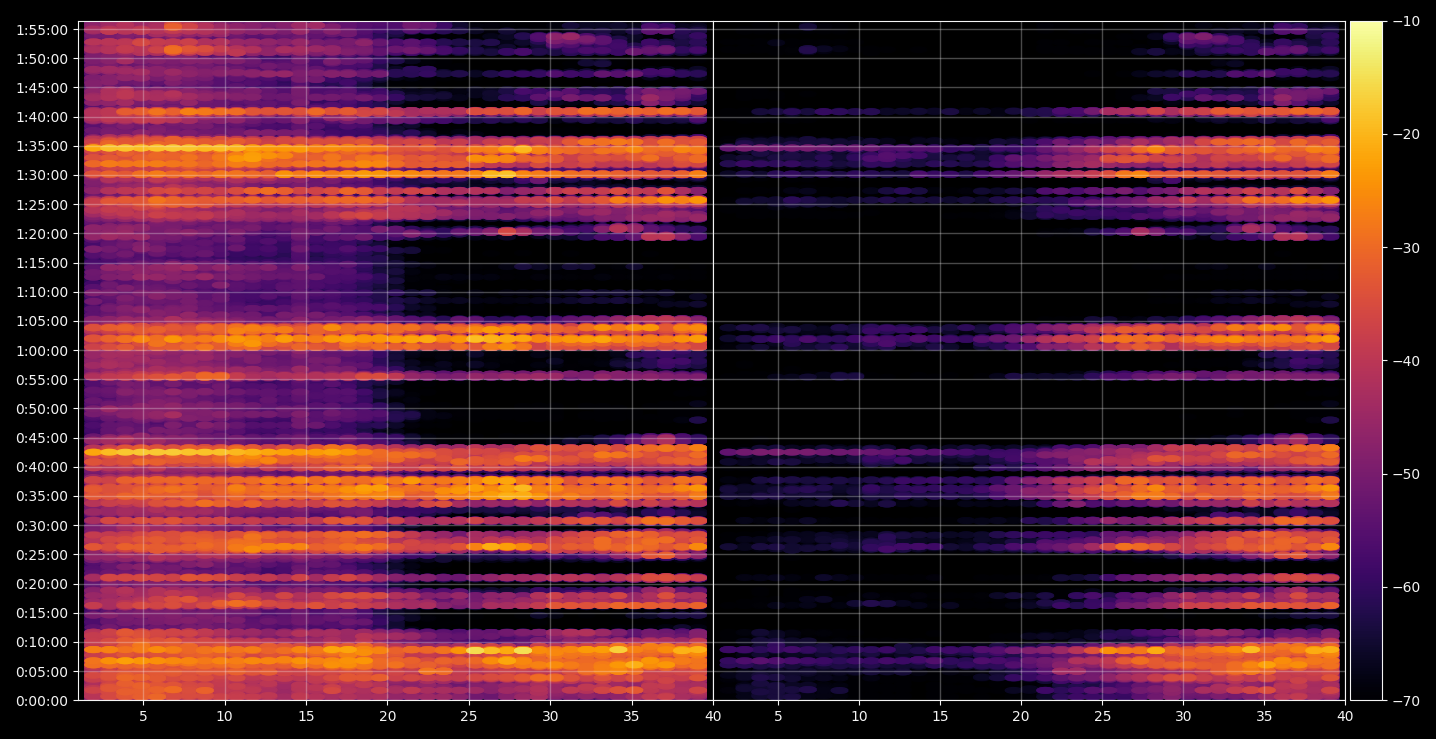This screenshot has height=739, width=1436.
Task: Select the −30 colorbar value
Action: [1406, 248]
